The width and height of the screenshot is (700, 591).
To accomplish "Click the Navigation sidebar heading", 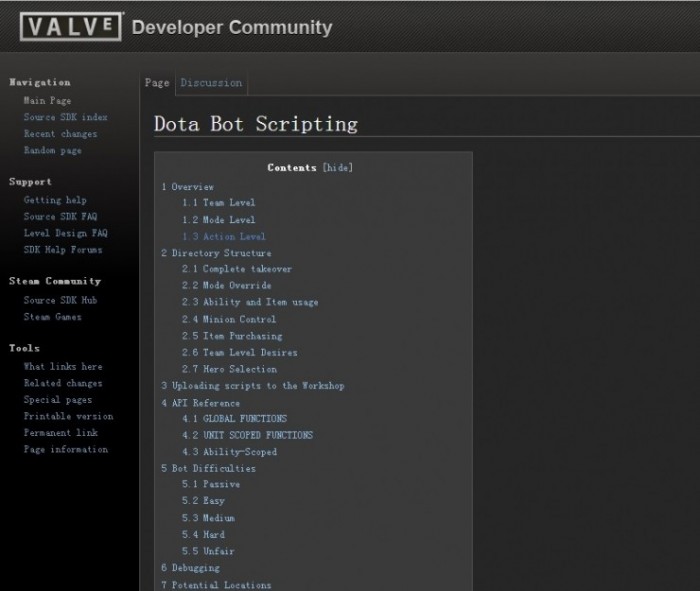I will point(40,82).
